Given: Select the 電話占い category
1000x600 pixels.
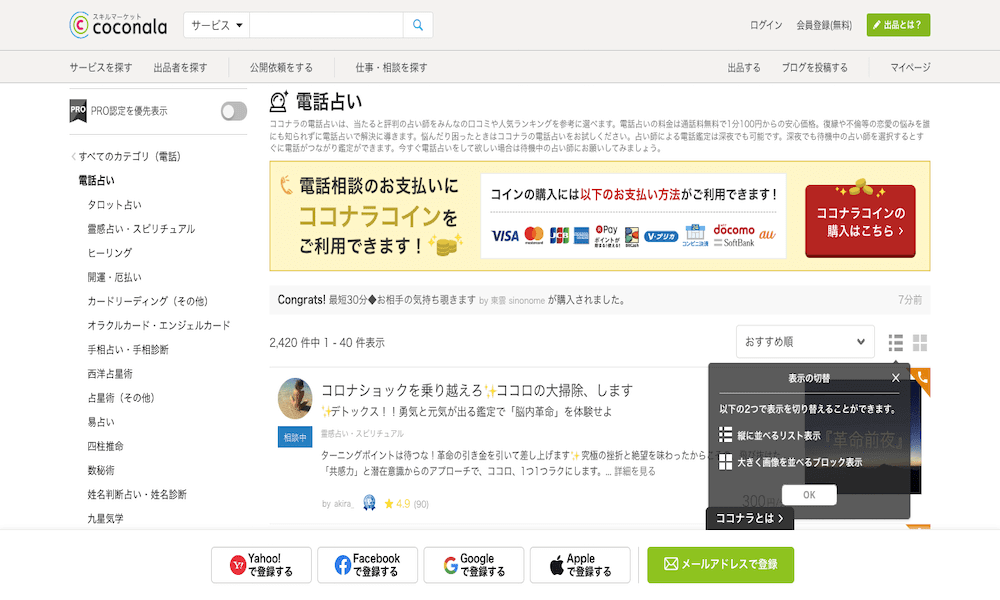Looking at the screenshot, I should pyautogui.click(x=96, y=180).
